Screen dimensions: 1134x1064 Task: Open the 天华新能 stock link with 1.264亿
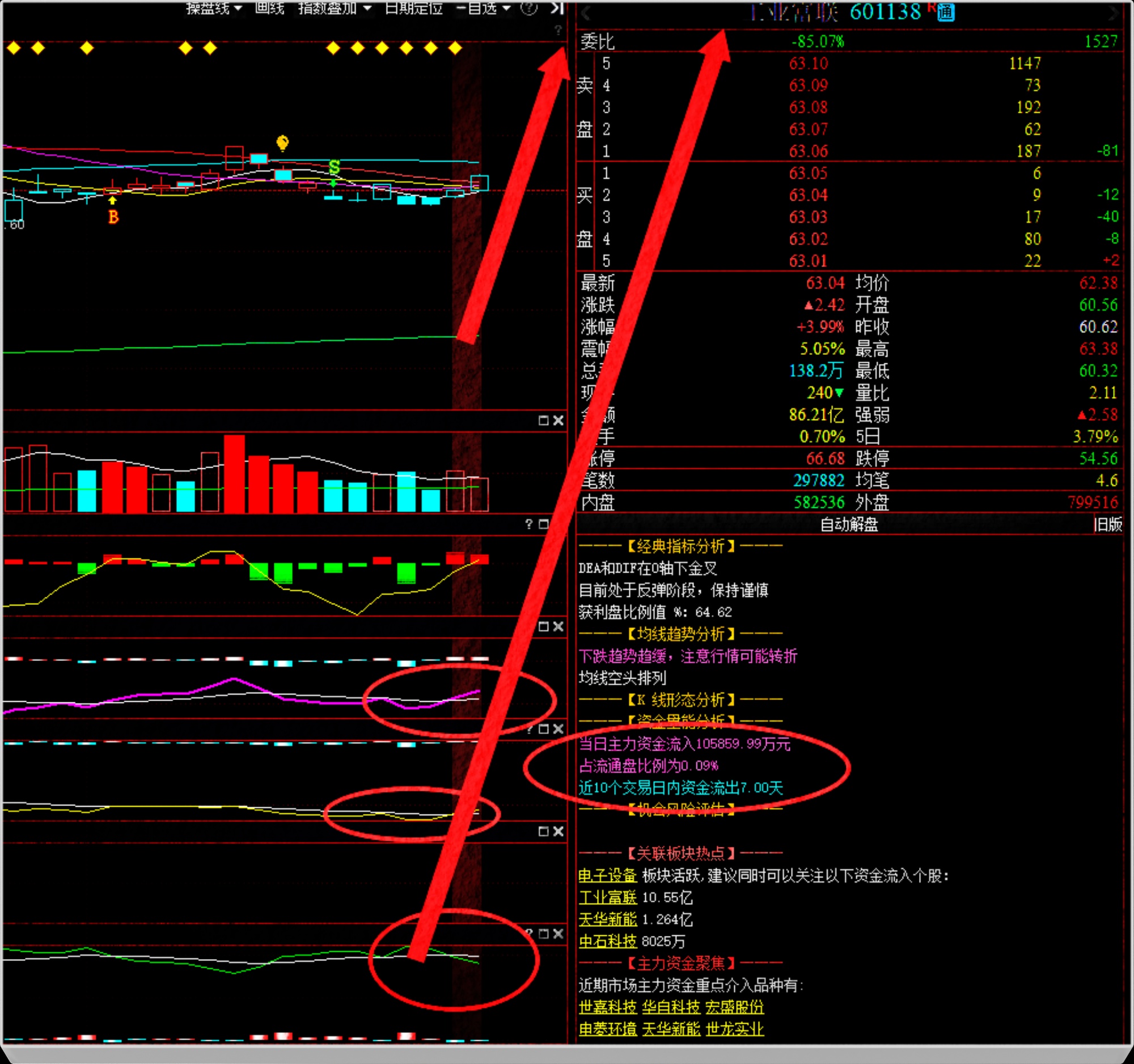(607, 919)
